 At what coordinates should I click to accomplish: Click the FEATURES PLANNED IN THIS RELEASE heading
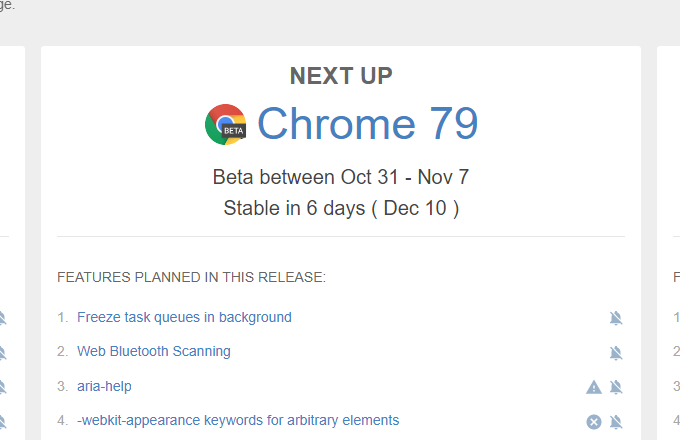191,277
